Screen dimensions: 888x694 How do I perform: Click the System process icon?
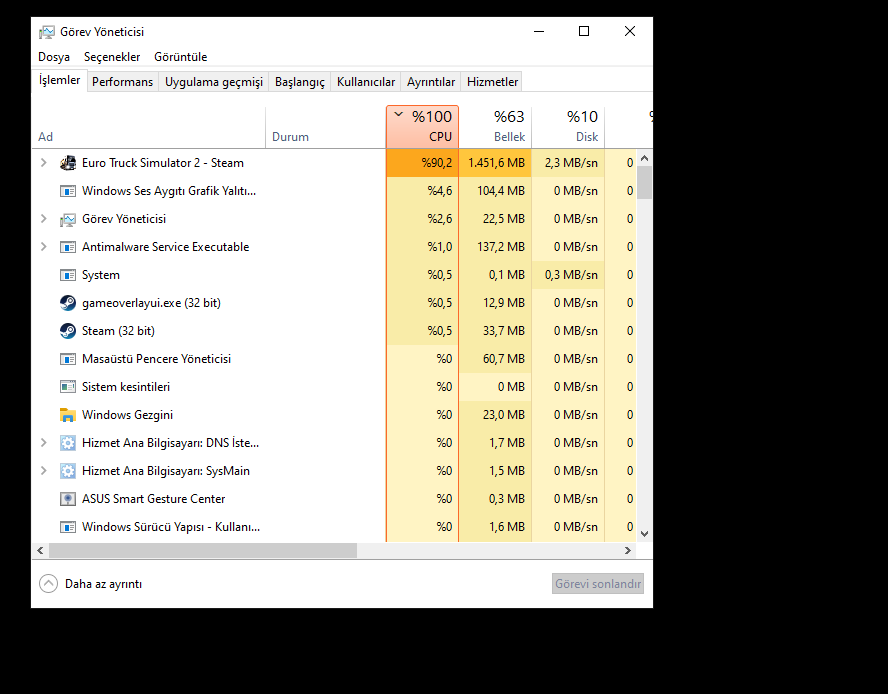(x=68, y=275)
